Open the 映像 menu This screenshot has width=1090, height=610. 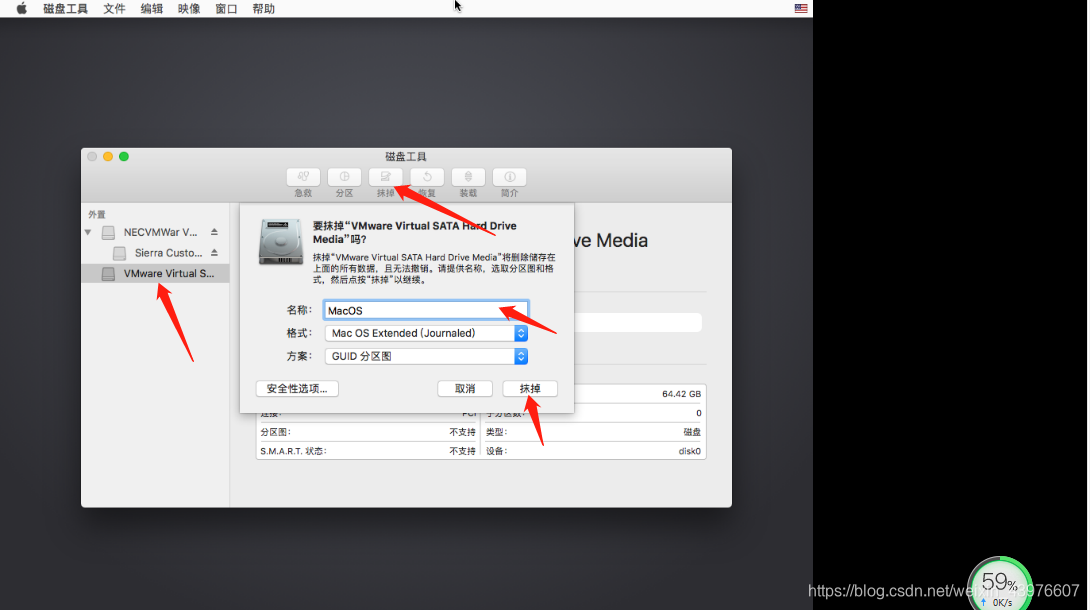click(x=189, y=9)
